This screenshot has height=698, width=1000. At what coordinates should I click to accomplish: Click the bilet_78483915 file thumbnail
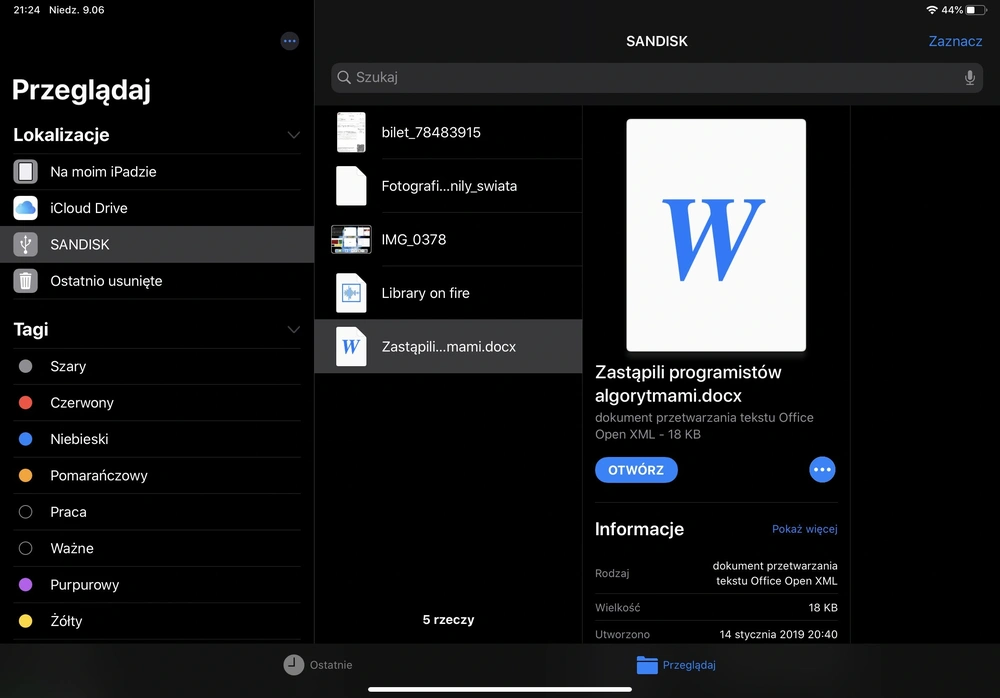[351, 132]
